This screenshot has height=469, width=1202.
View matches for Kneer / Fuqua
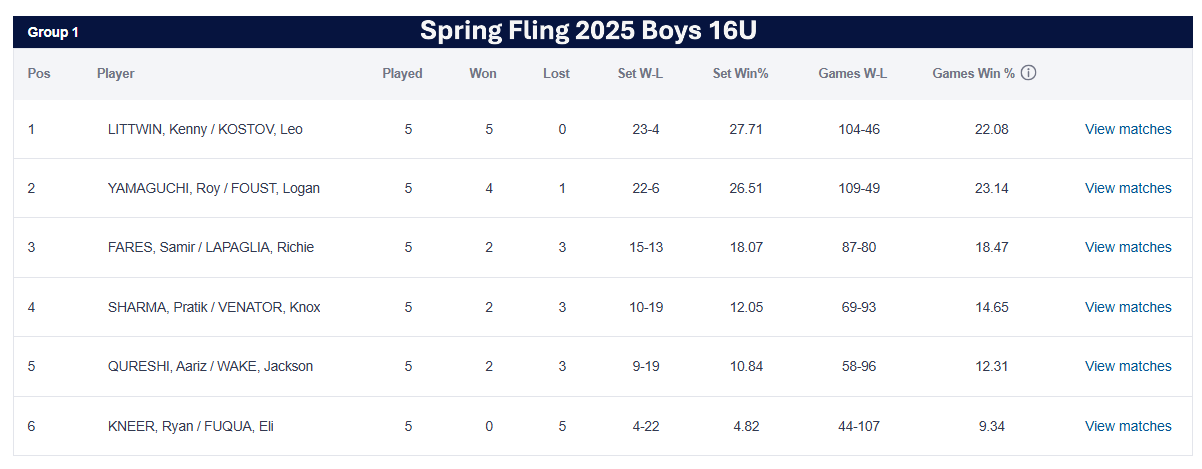pyautogui.click(x=1128, y=426)
